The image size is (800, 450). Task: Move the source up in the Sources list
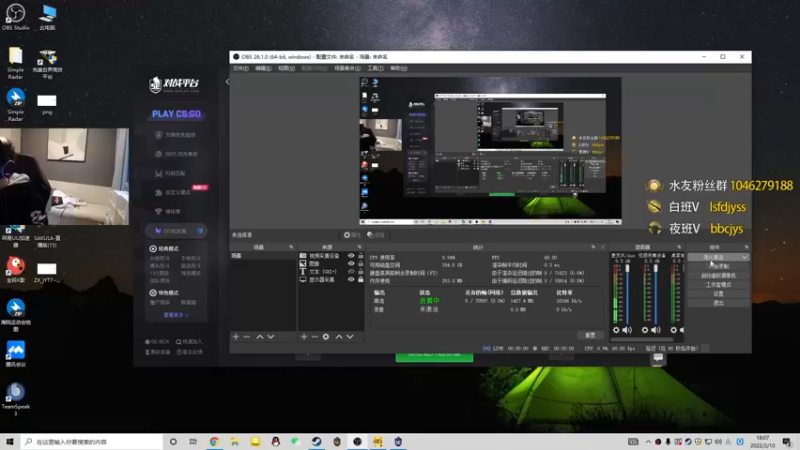pos(339,337)
